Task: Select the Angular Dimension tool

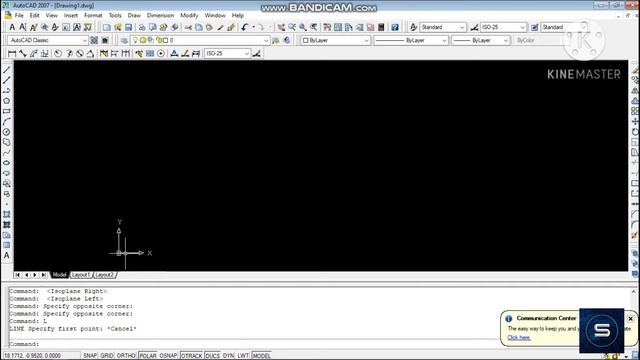Action: pos(90,53)
